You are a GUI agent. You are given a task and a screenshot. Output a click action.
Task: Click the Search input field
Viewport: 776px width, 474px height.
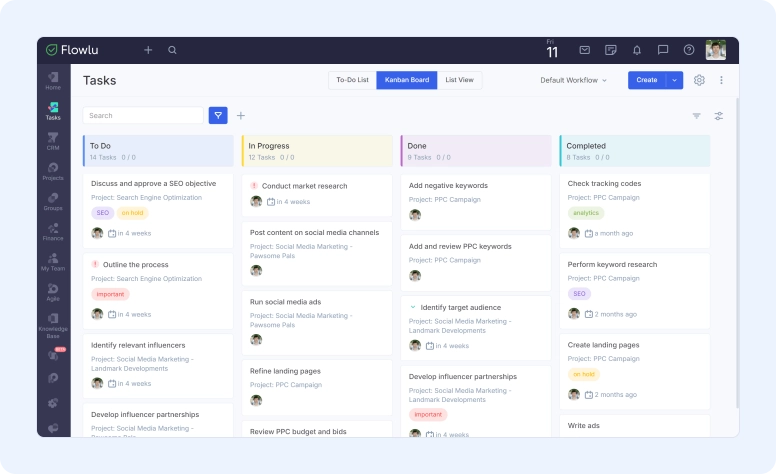[x=143, y=115]
